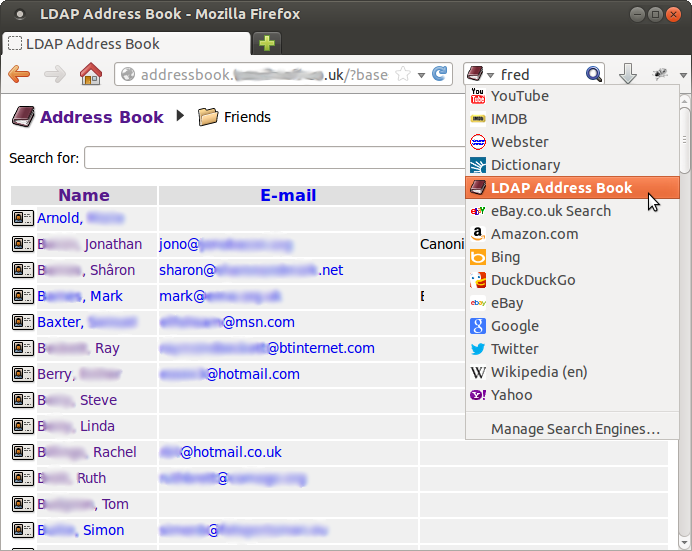Choose Dictionary from the search engine list
This screenshot has height=551, width=692.
(x=572, y=165)
